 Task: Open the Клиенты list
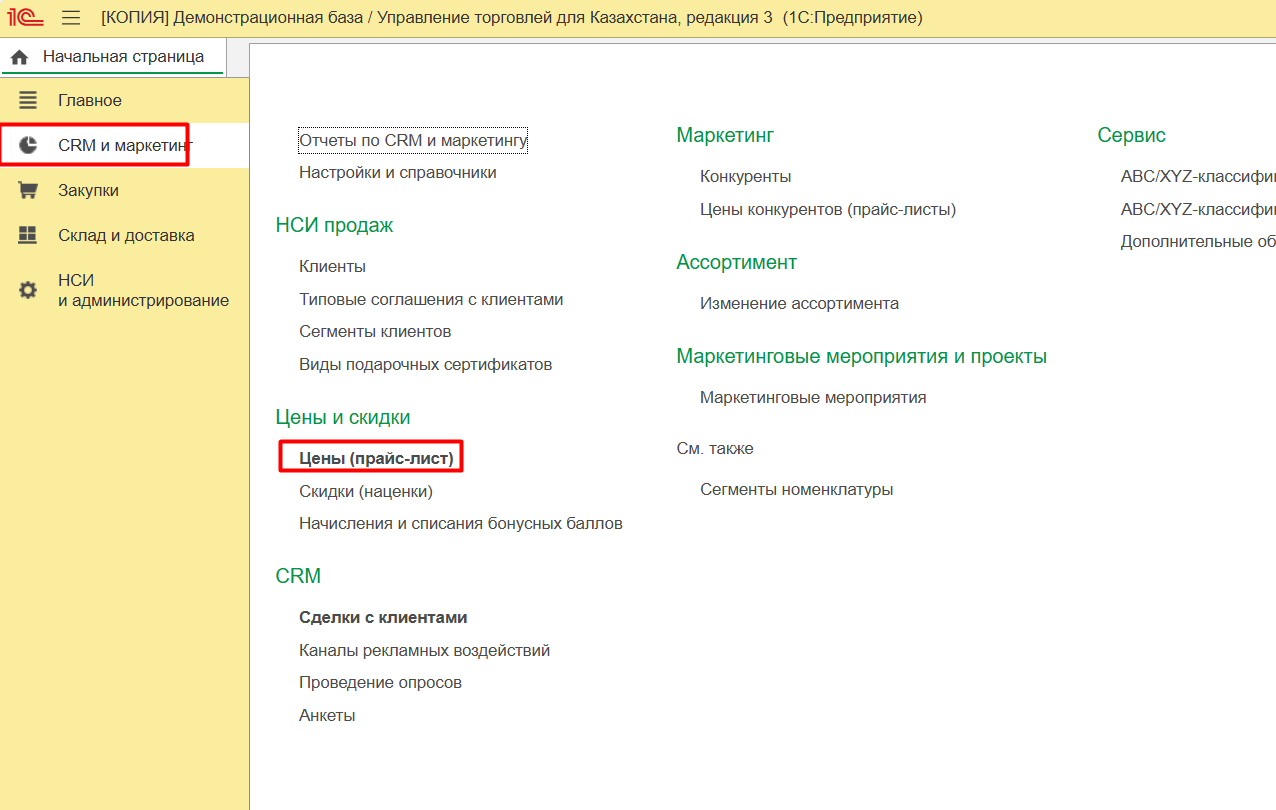click(x=332, y=266)
